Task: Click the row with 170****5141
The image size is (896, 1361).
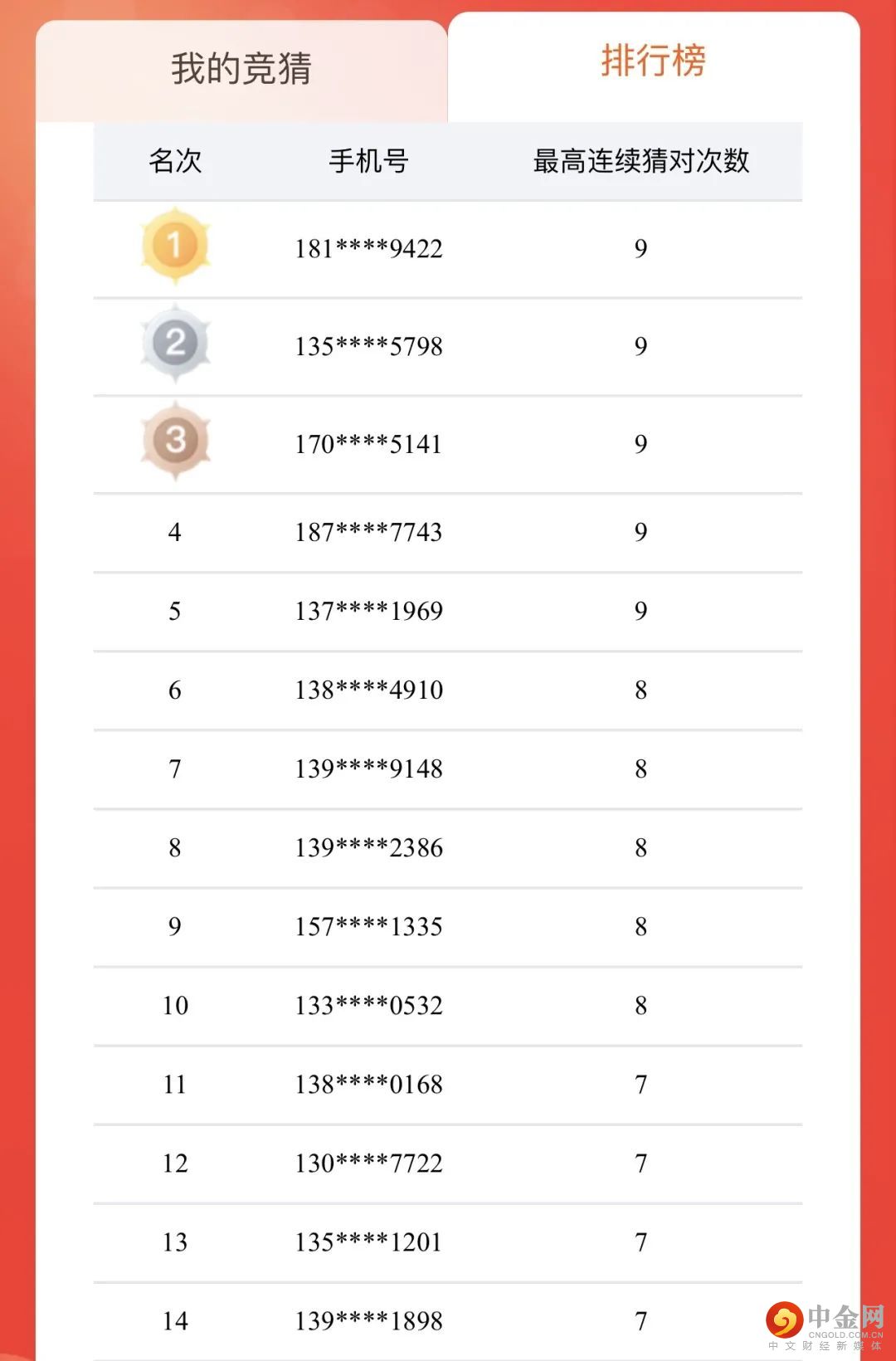Action: (448, 445)
